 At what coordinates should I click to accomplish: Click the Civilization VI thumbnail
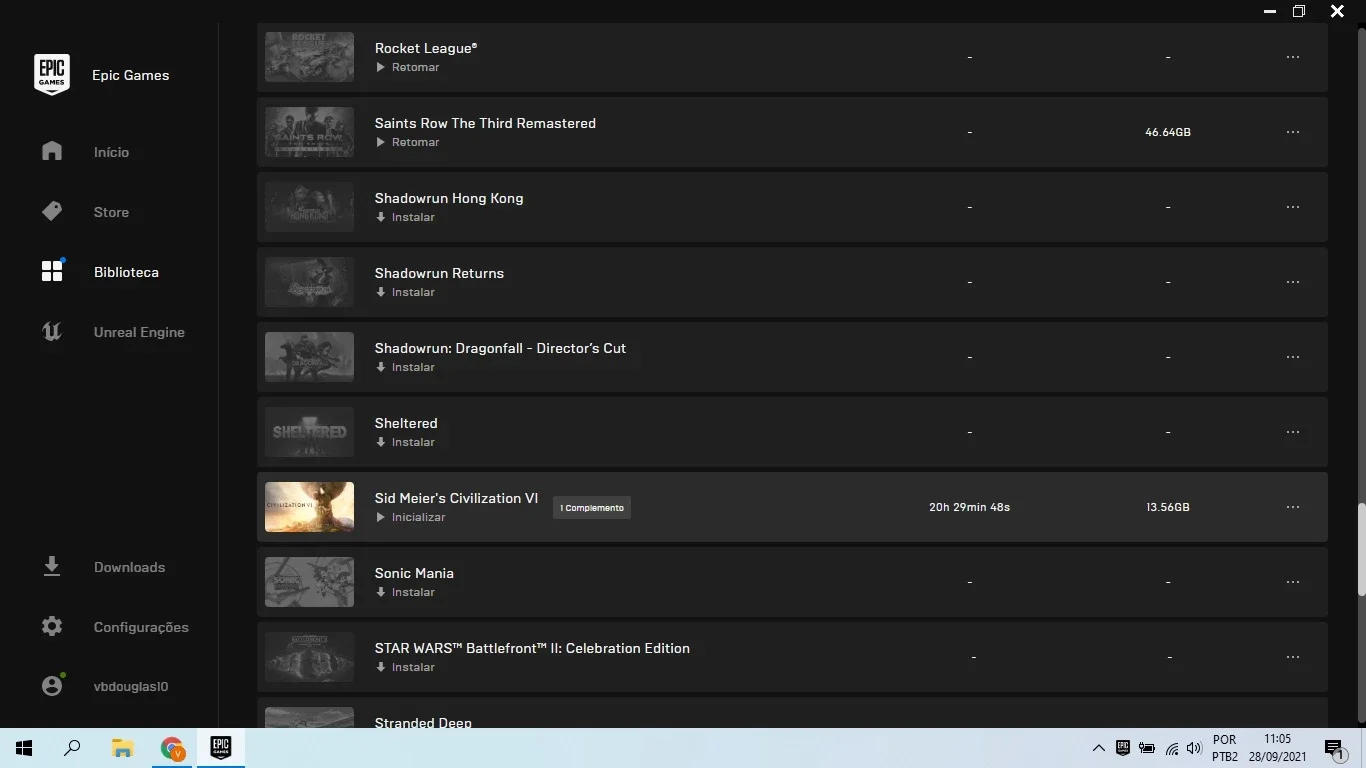coord(309,507)
